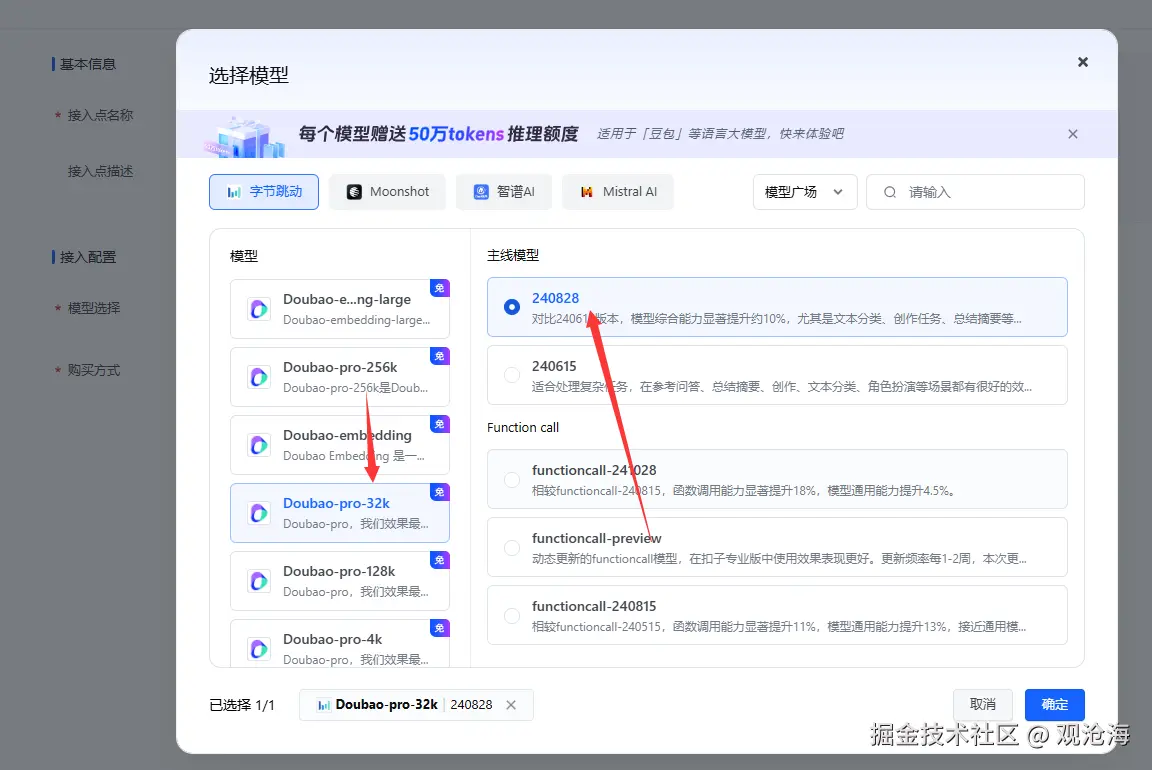Image resolution: width=1152 pixels, height=770 pixels.
Task: Switch to the 智谱AI provider tab
Action: (x=503, y=192)
